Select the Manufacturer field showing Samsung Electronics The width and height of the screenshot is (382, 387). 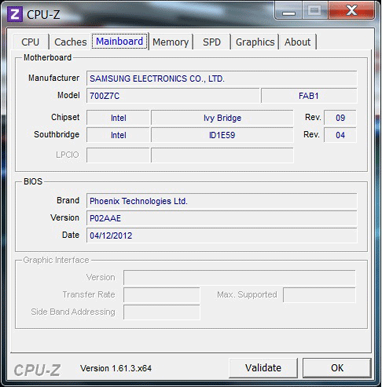(x=222, y=79)
